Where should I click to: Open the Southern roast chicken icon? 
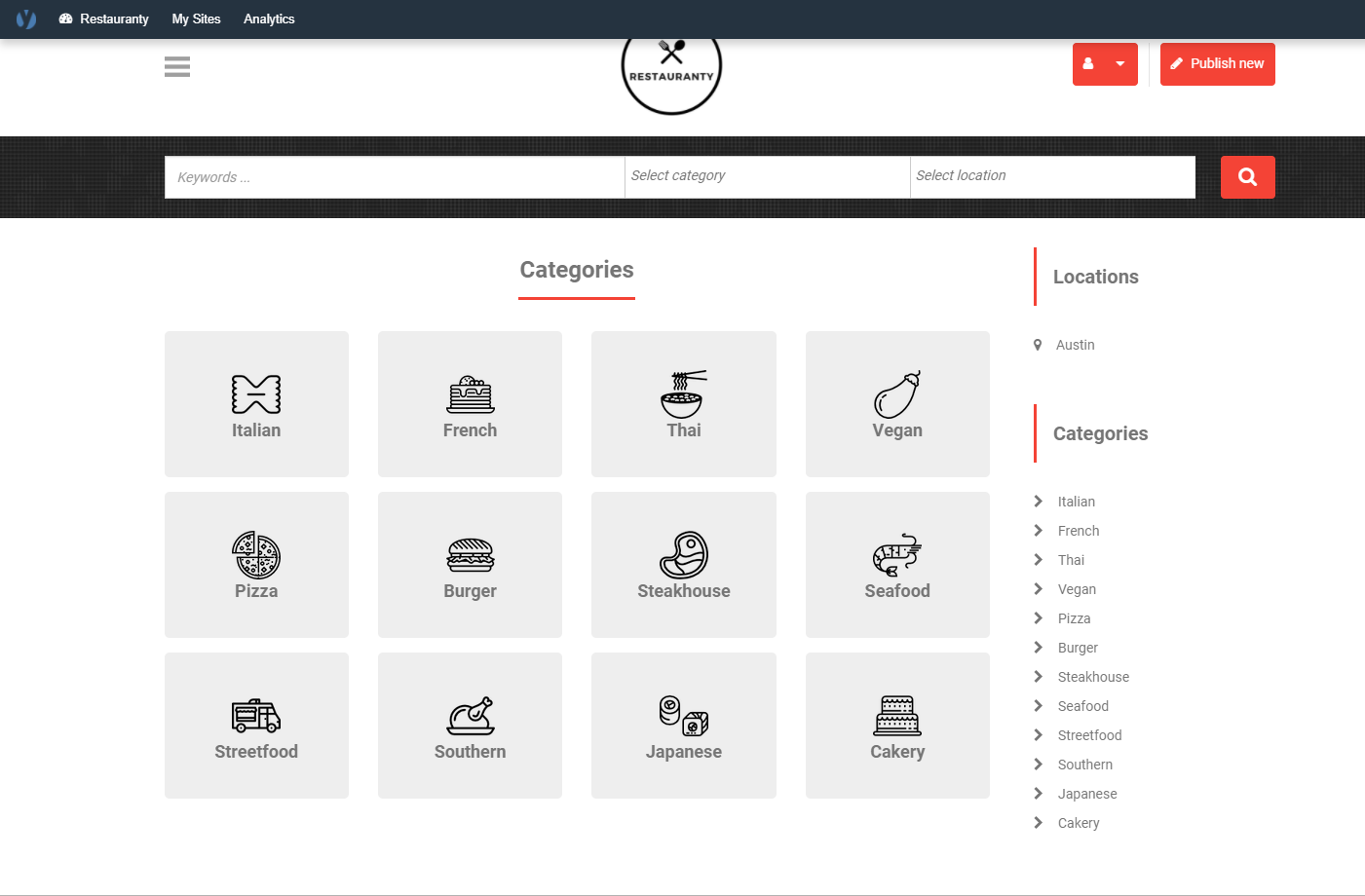click(471, 716)
